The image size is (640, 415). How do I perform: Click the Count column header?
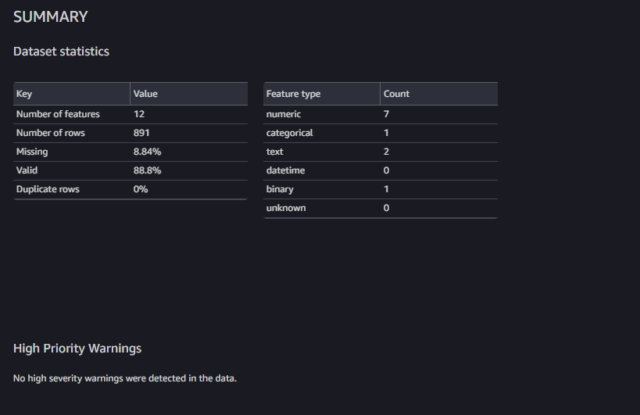[x=396, y=94]
